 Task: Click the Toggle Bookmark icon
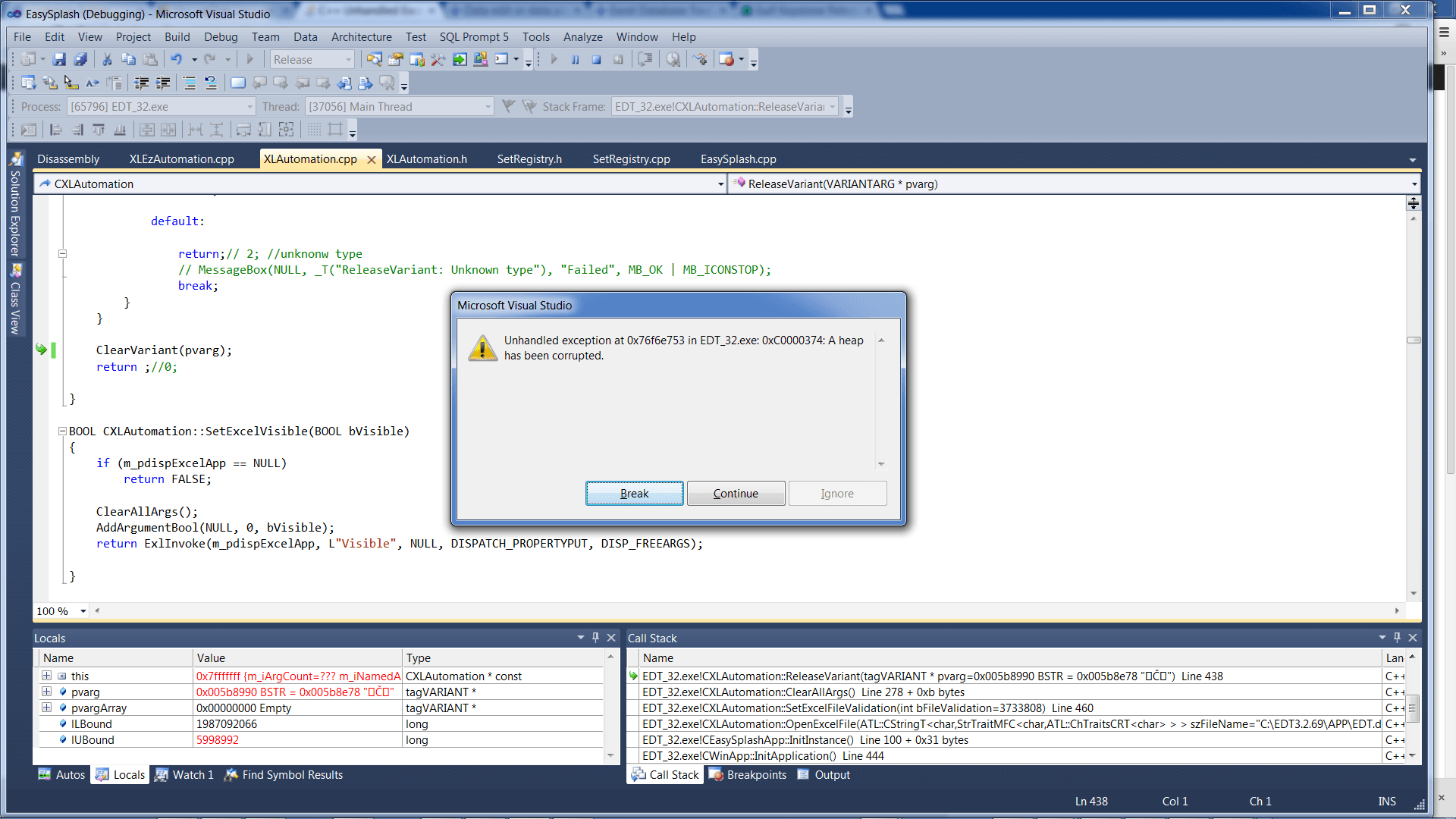237,83
